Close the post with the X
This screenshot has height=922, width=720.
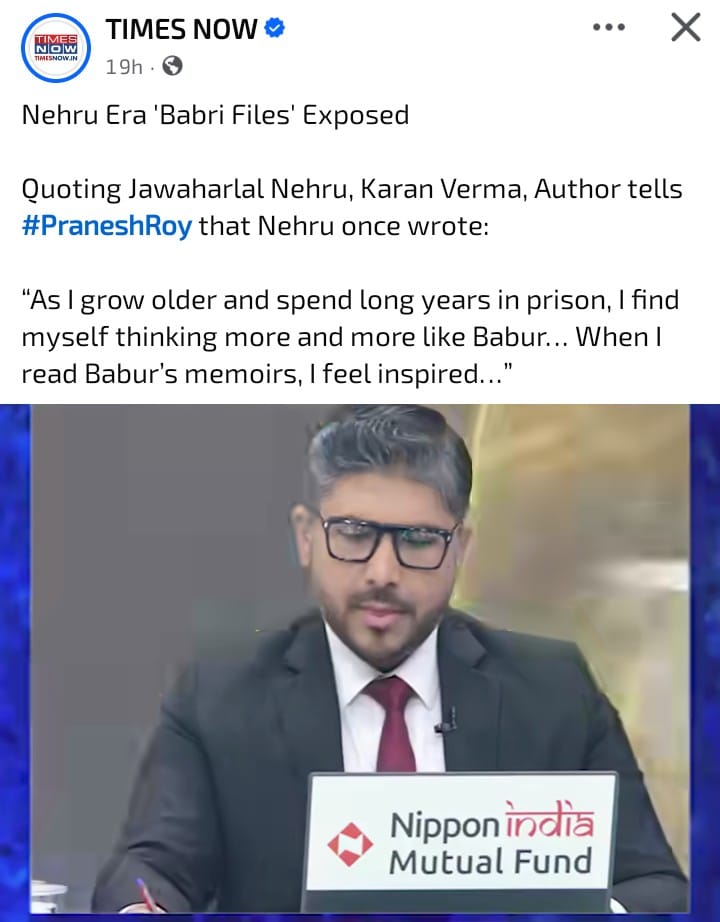[686, 28]
